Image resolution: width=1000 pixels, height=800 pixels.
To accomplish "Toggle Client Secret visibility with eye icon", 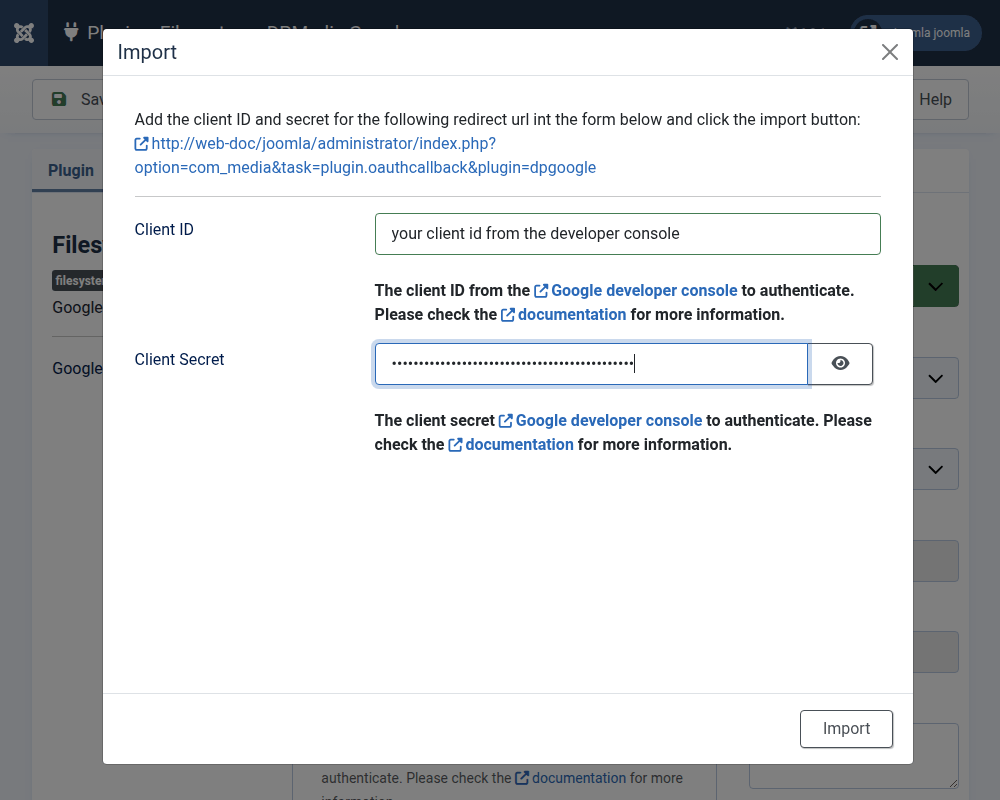I will [840, 364].
